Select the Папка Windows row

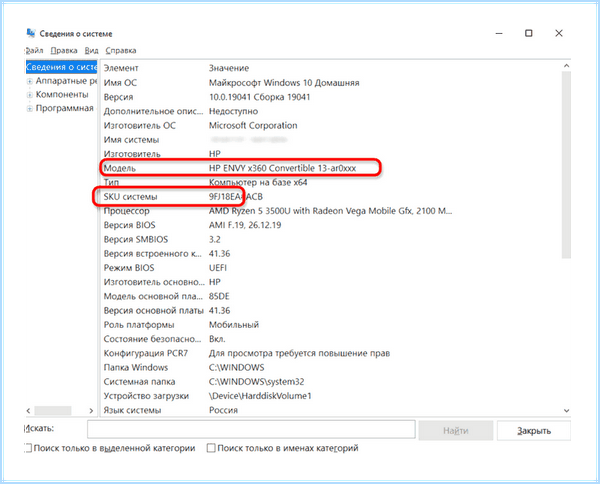click(331, 367)
